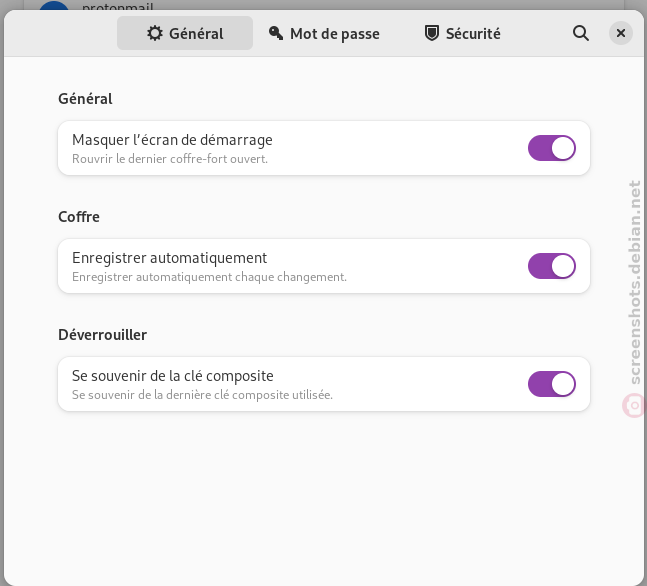Switch to the Mot de passe tab
Screen dimensions: 647x586
(x=324, y=33)
